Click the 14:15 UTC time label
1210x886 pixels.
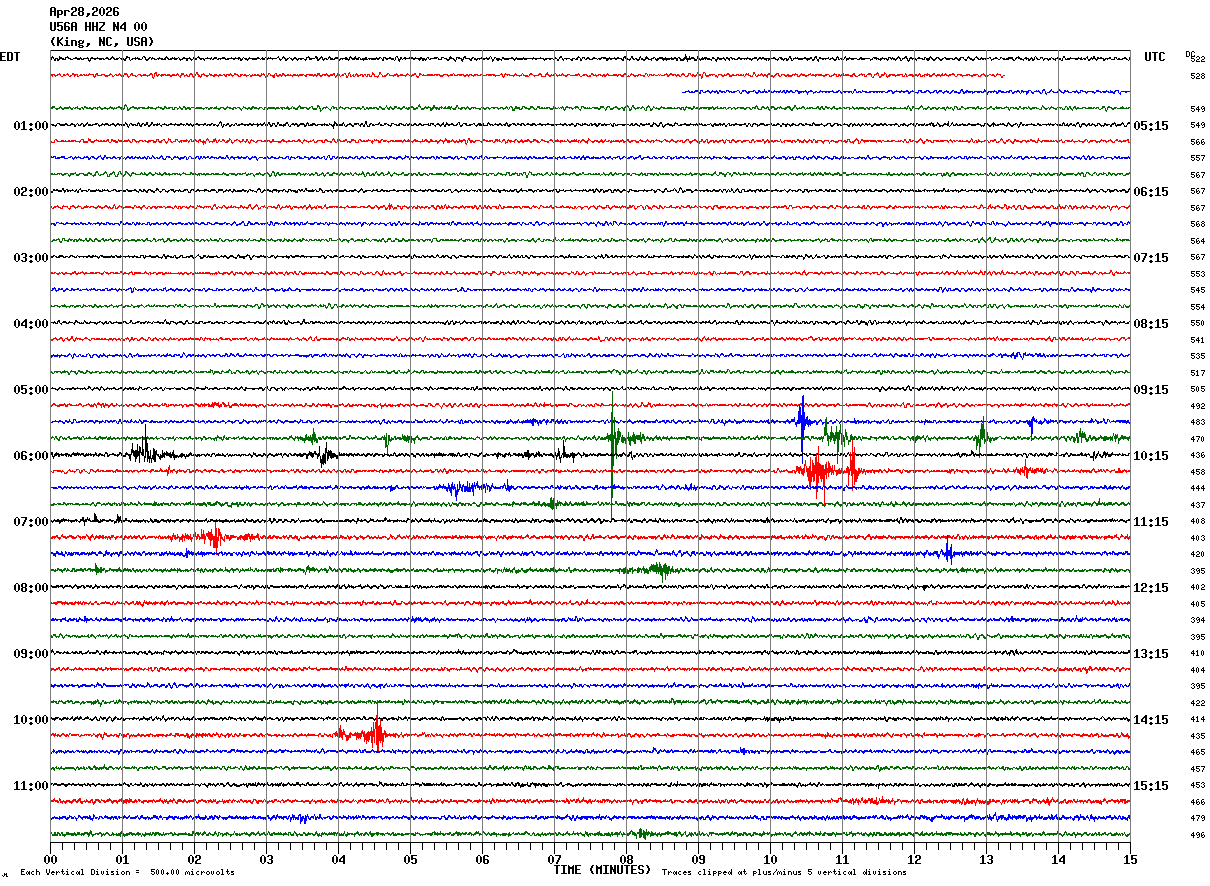pyautogui.click(x=1151, y=720)
